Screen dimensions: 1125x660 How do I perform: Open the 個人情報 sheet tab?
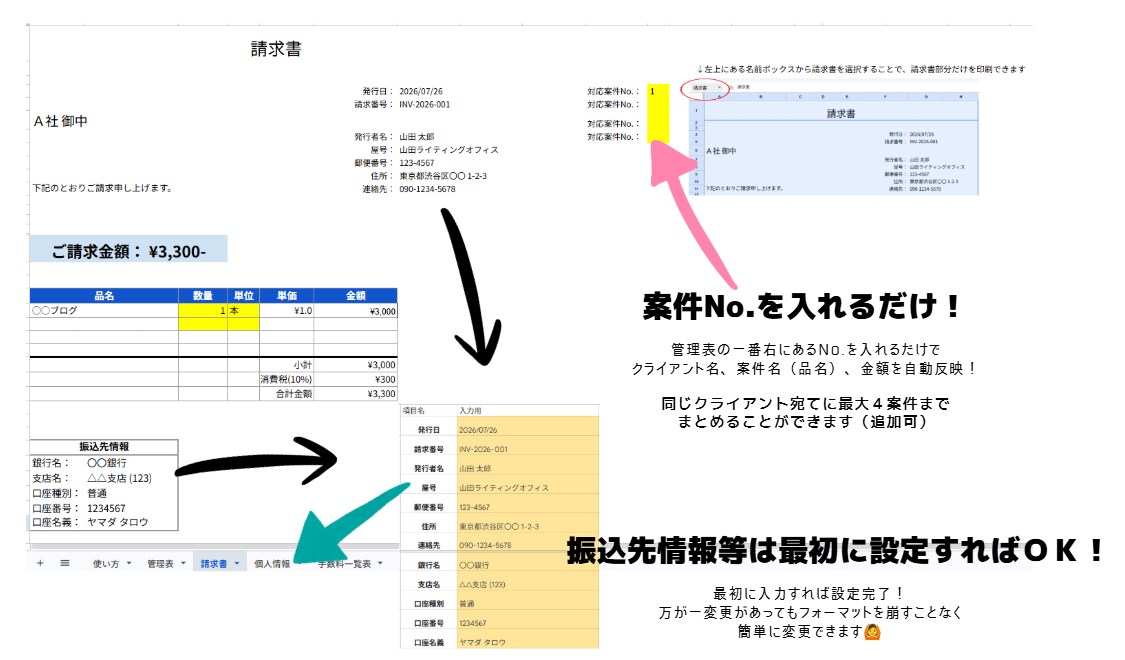272,564
